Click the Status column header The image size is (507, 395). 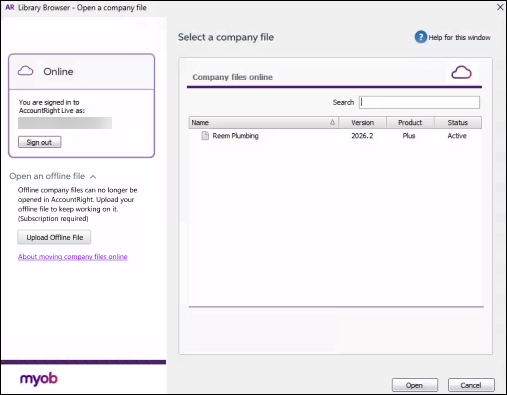pyautogui.click(x=458, y=122)
